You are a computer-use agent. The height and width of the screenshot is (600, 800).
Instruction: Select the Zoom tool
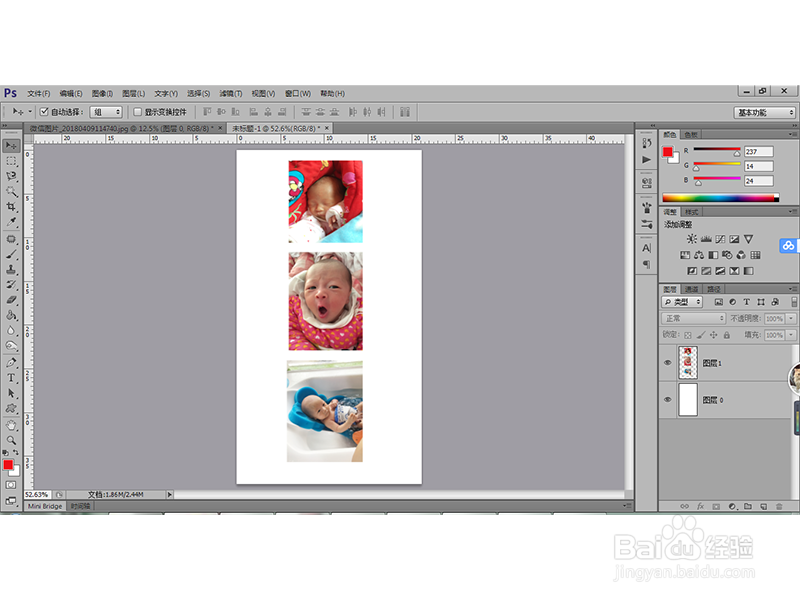click(11, 440)
